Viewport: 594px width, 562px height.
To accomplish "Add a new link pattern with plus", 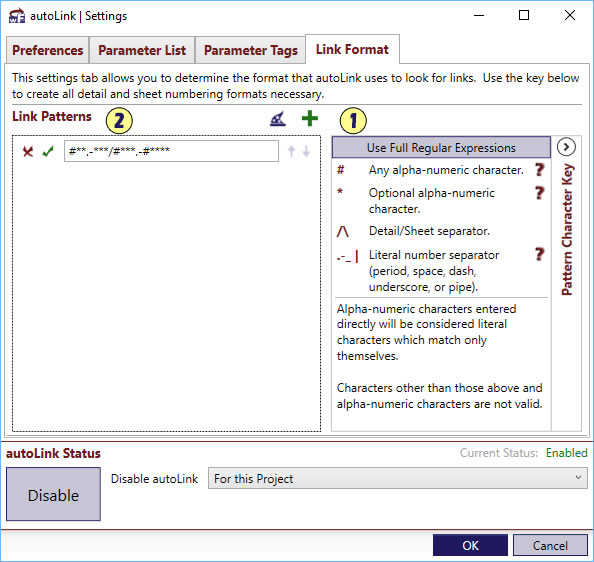I will (310, 119).
